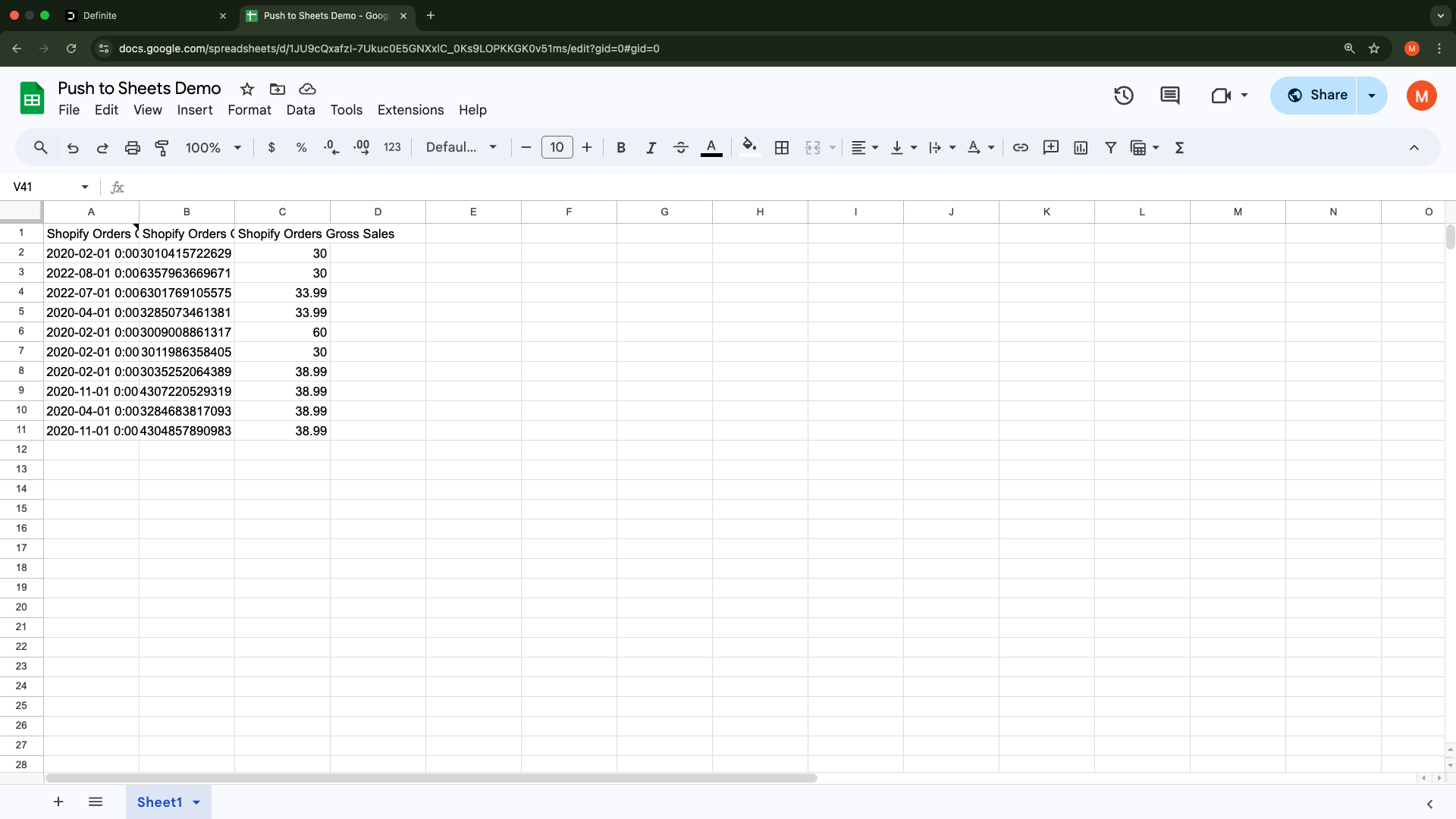
Task: Activate the Paint format roller icon
Action: (x=162, y=148)
